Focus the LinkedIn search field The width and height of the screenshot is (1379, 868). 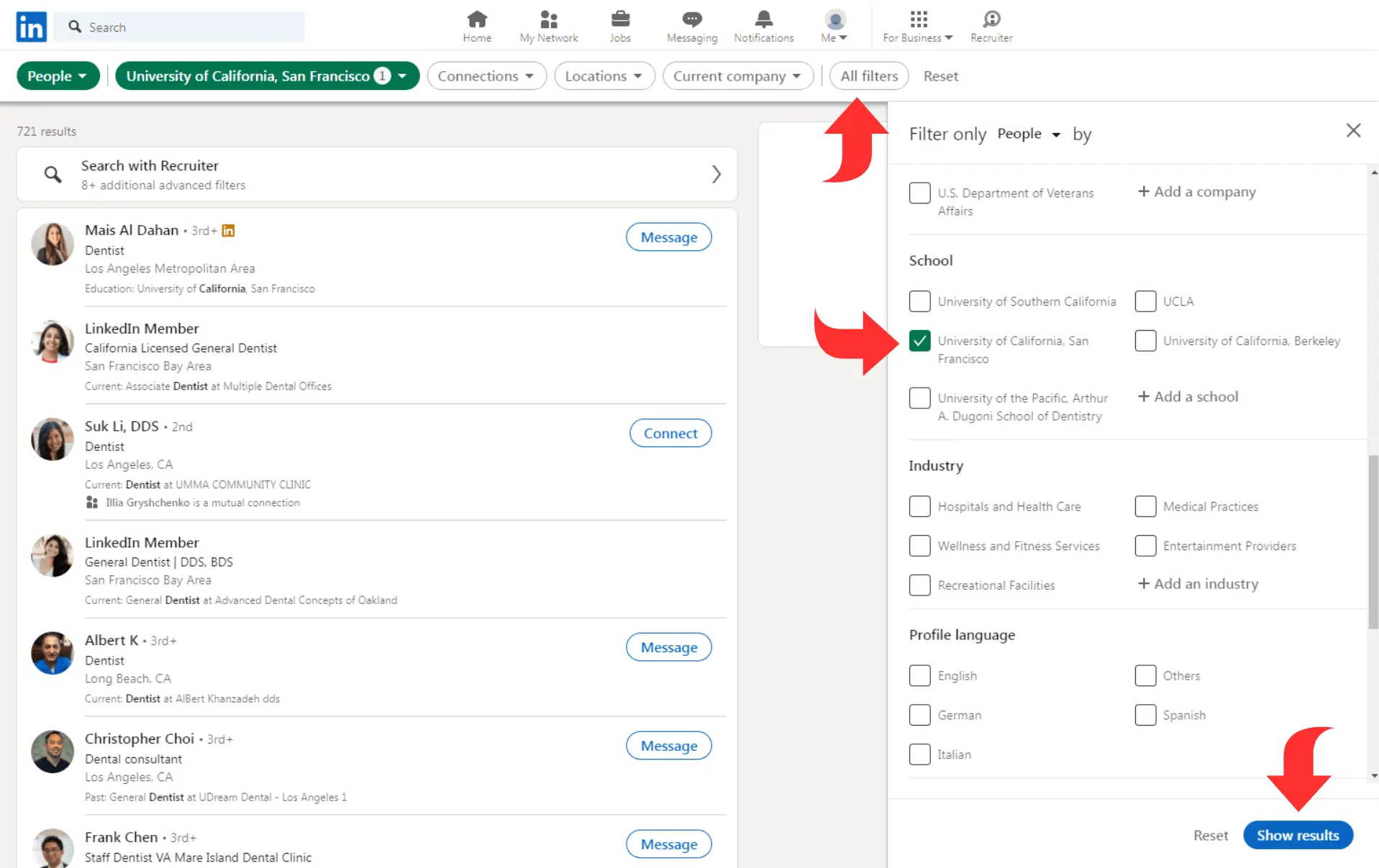point(179,27)
